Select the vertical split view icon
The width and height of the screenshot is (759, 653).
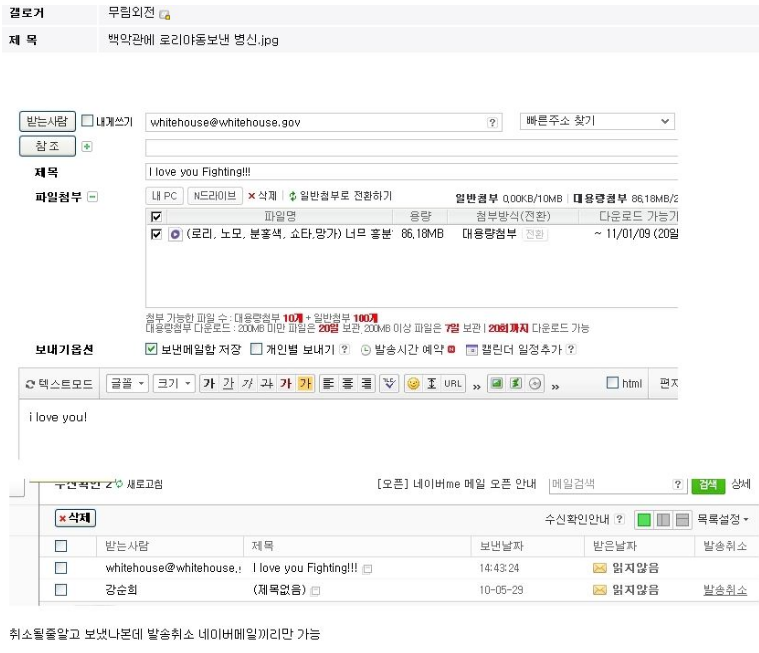pyautogui.click(x=663, y=520)
